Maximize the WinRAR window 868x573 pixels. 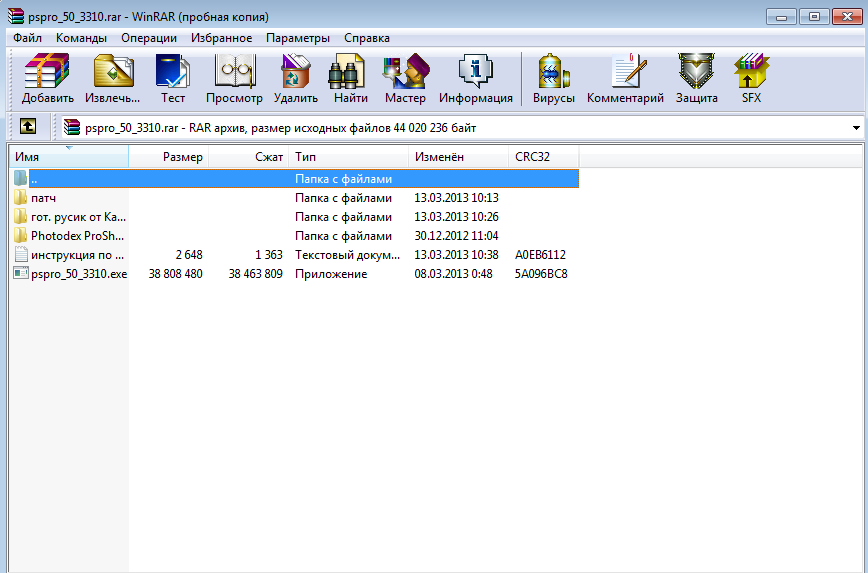(814, 17)
